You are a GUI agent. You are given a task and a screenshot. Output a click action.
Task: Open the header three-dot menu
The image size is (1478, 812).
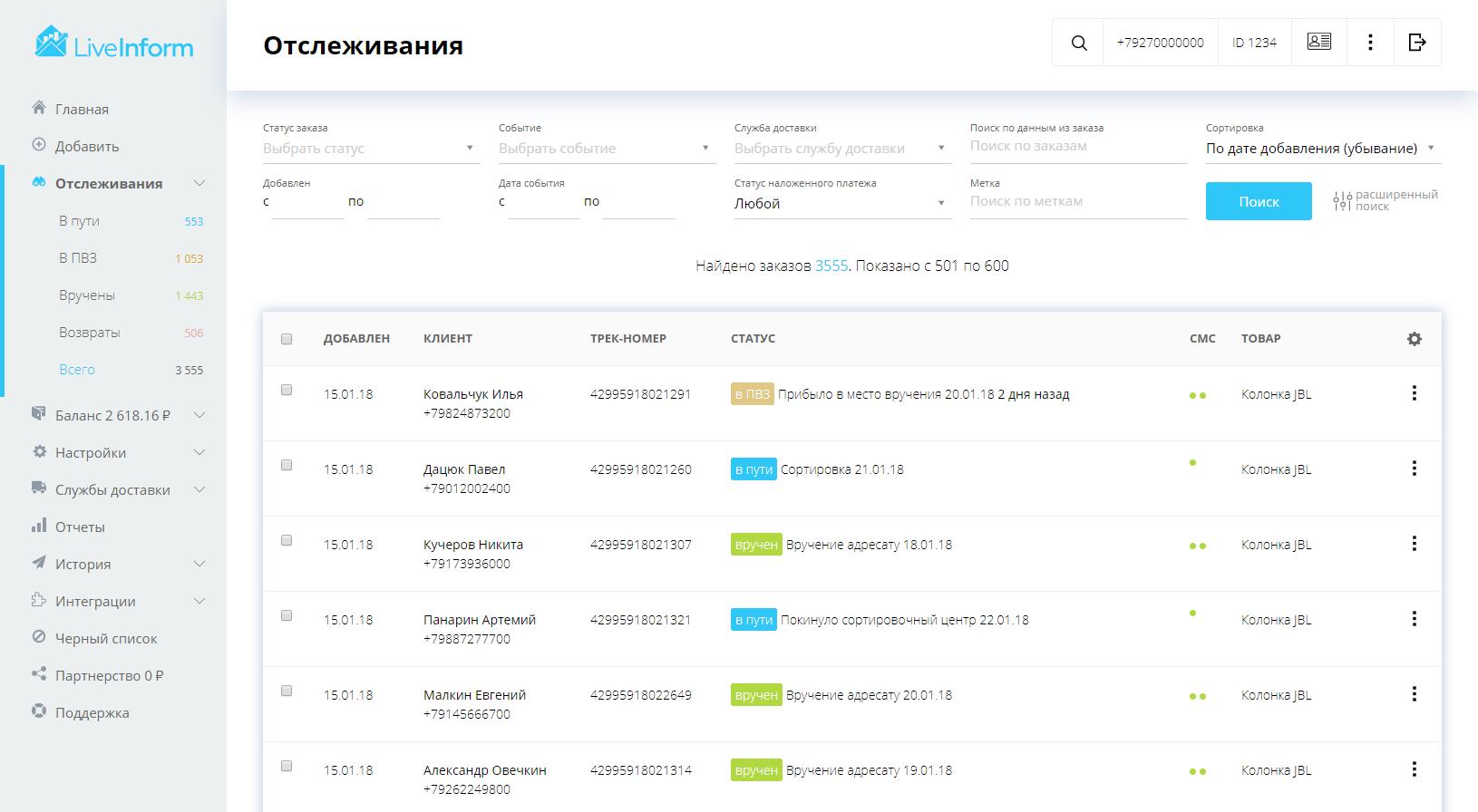coord(1370,42)
